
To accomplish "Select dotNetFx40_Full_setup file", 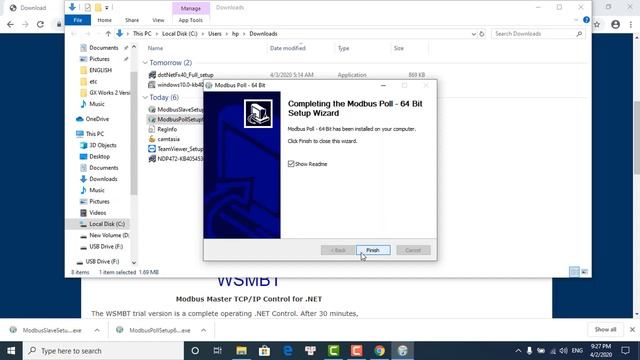I will [185, 75].
